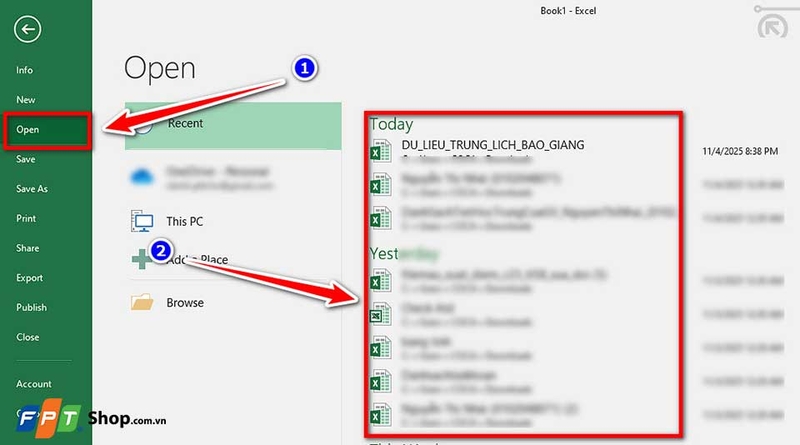This screenshot has height=445, width=800.
Task: Select New in the sidebar
Action: [x=26, y=100]
